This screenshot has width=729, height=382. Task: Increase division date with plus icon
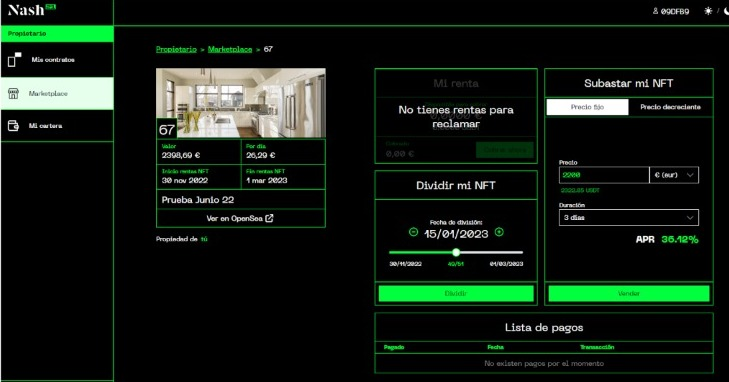pyautogui.click(x=499, y=232)
